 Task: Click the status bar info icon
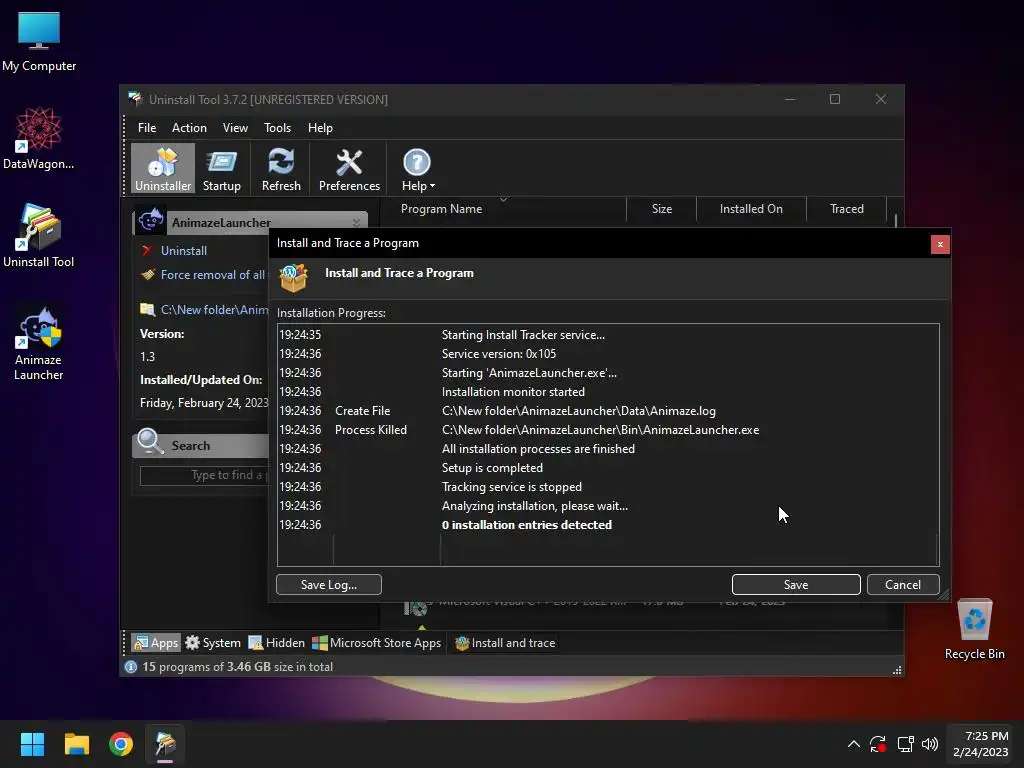pyautogui.click(x=131, y=667)
